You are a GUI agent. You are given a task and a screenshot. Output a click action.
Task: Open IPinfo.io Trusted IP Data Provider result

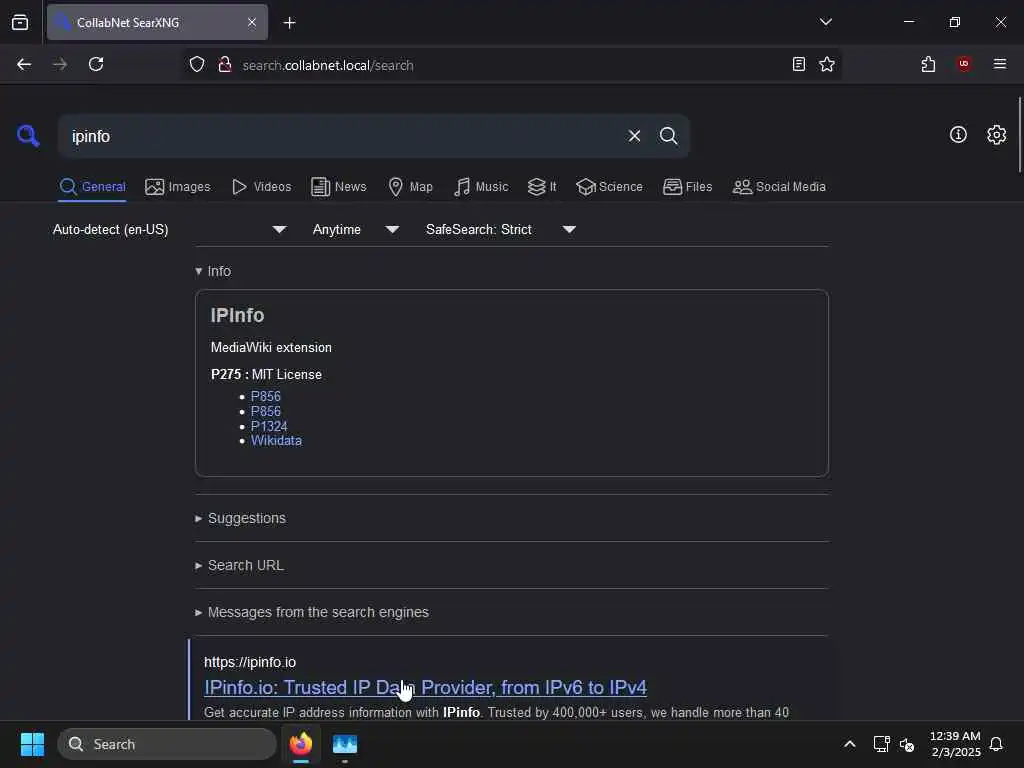425,687
